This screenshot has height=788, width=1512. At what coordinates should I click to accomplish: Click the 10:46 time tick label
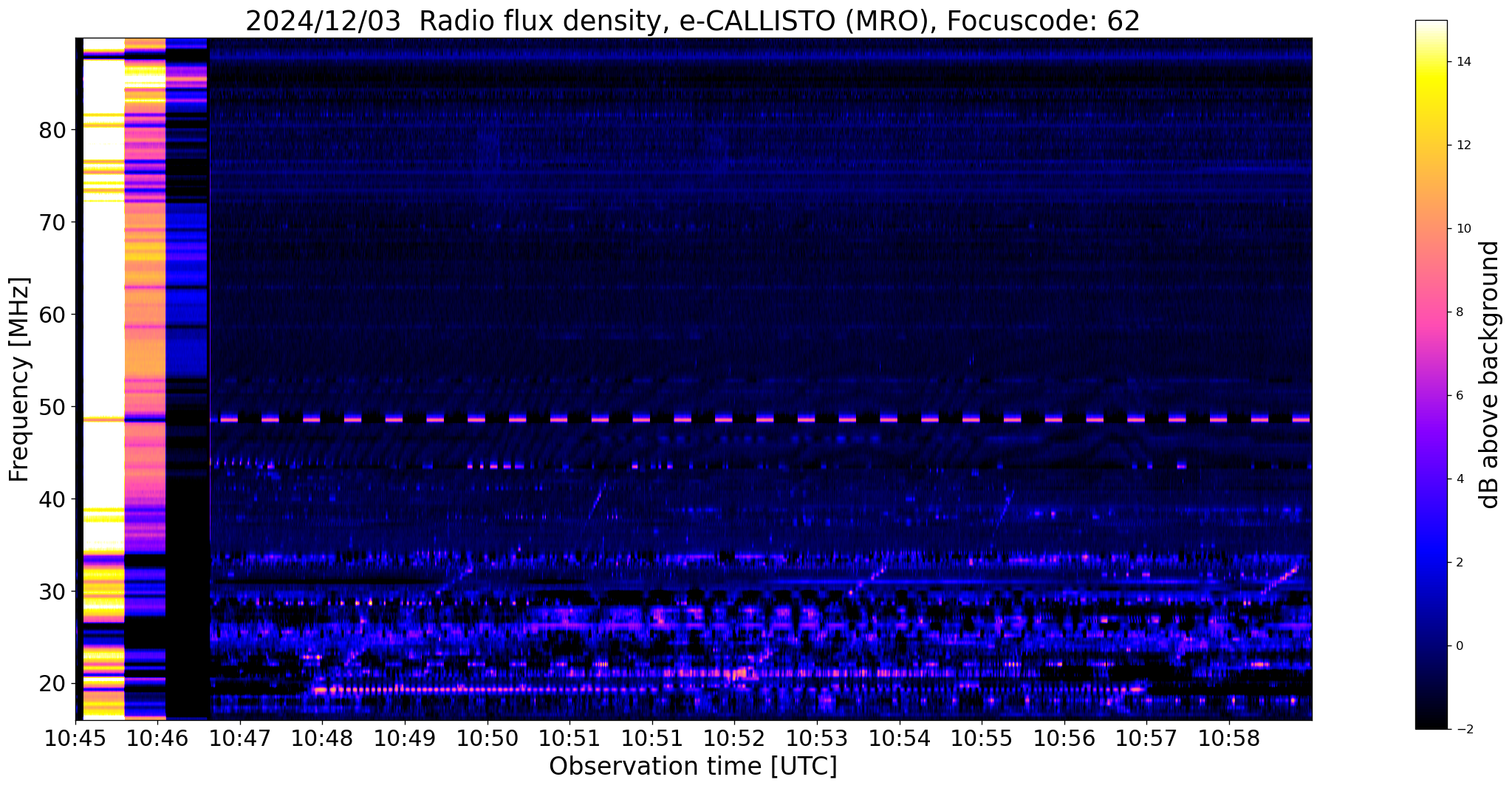click(157, 739)
